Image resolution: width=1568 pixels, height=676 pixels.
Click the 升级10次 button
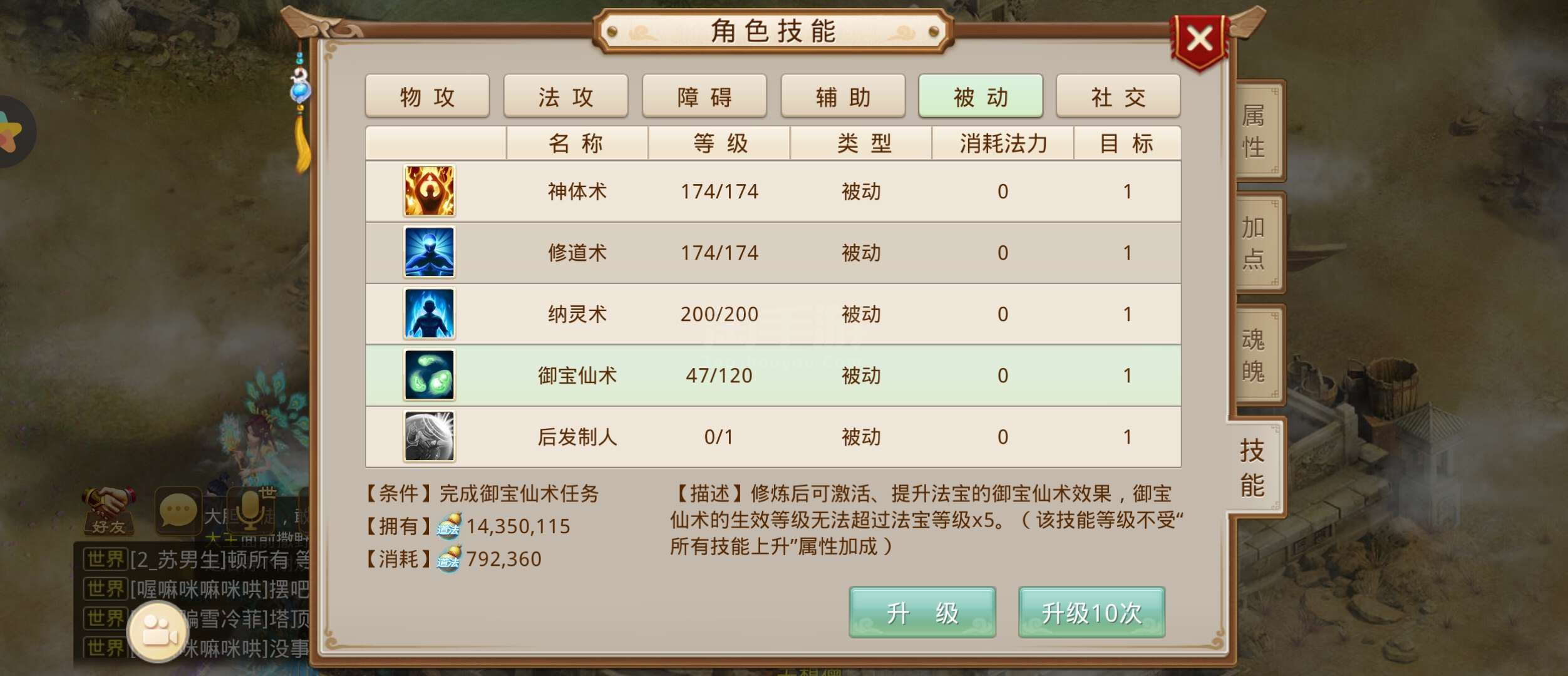coord(1091,612)
